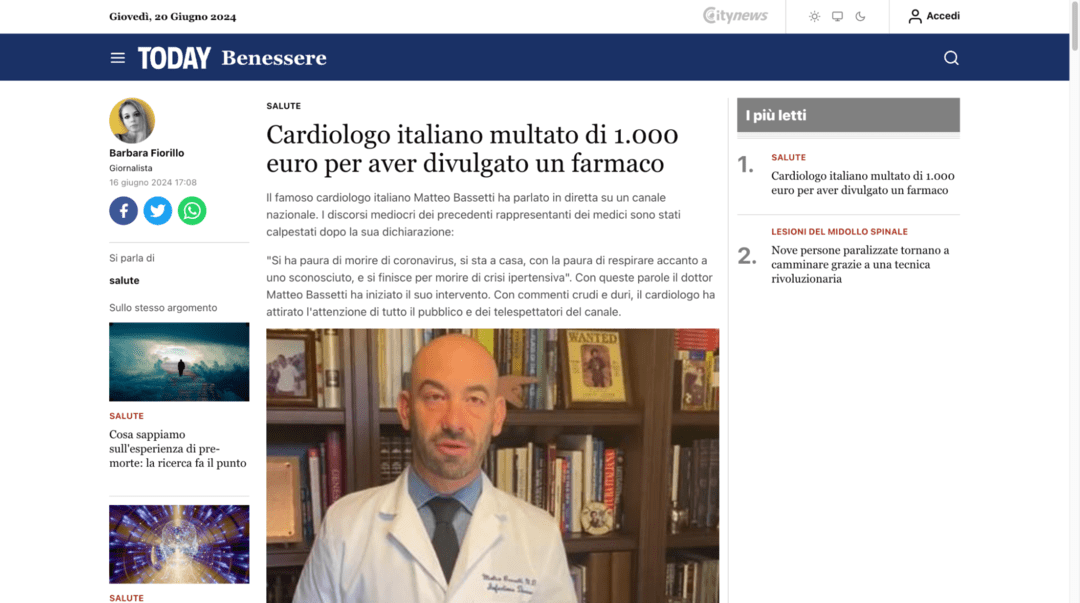Open first most-read article about cardiologo
Image resolution: width=1080 pixels, height=603 pixels.
tap(862, 183)
